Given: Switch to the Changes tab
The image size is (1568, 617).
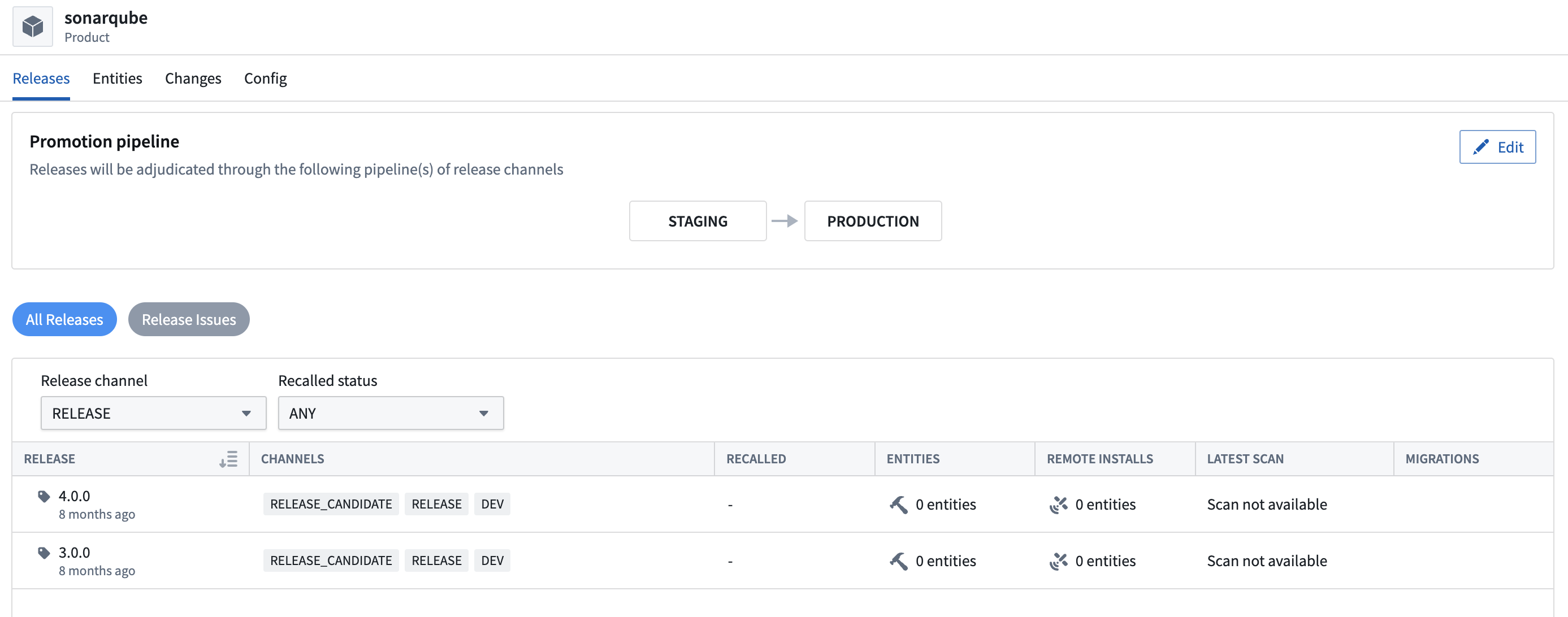Looking at the screenshot, I should click(193, 77).
